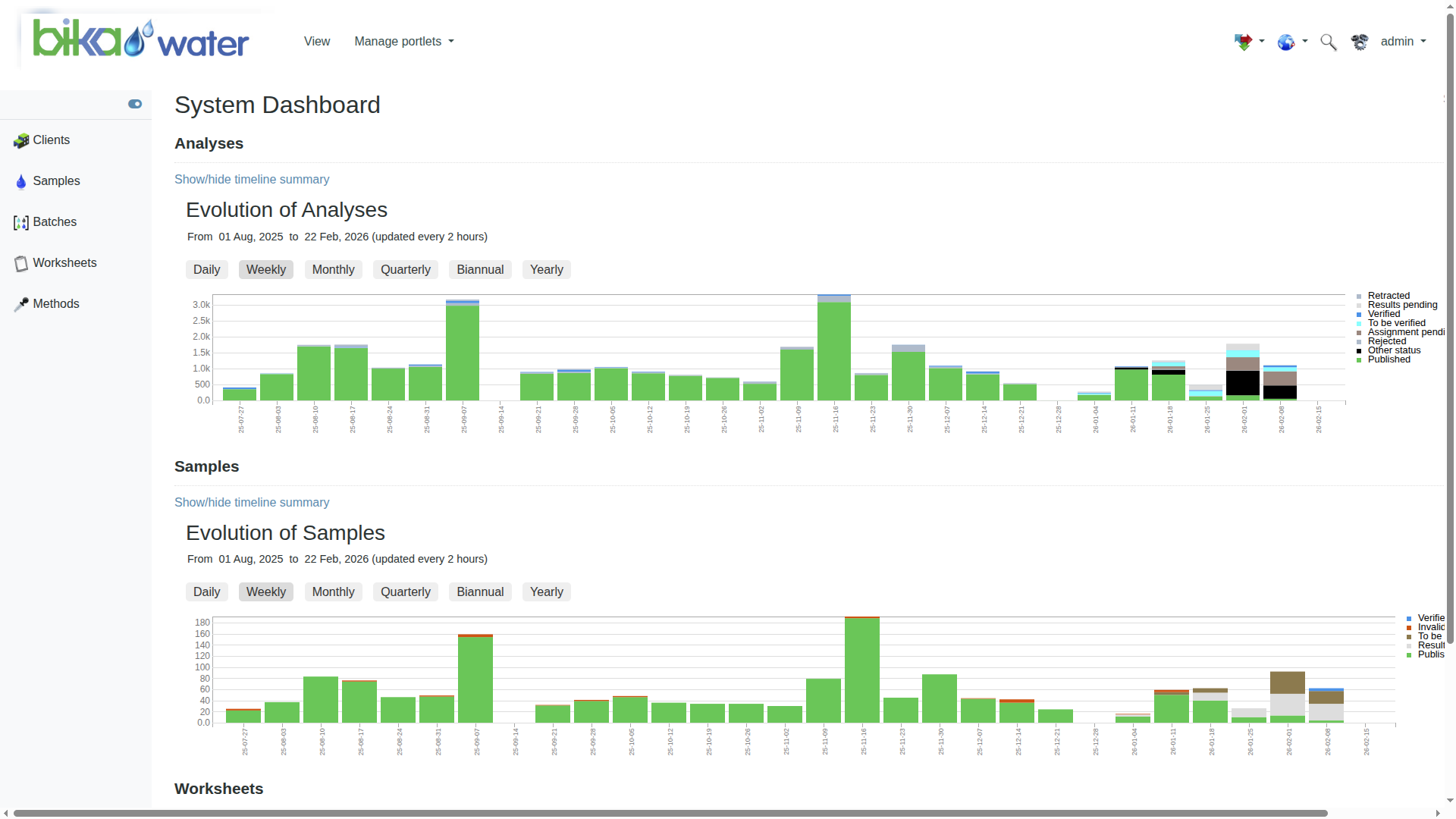Click the Clients sidebar icon
This screenshot has width=1456, height=819.
(21, 140)
